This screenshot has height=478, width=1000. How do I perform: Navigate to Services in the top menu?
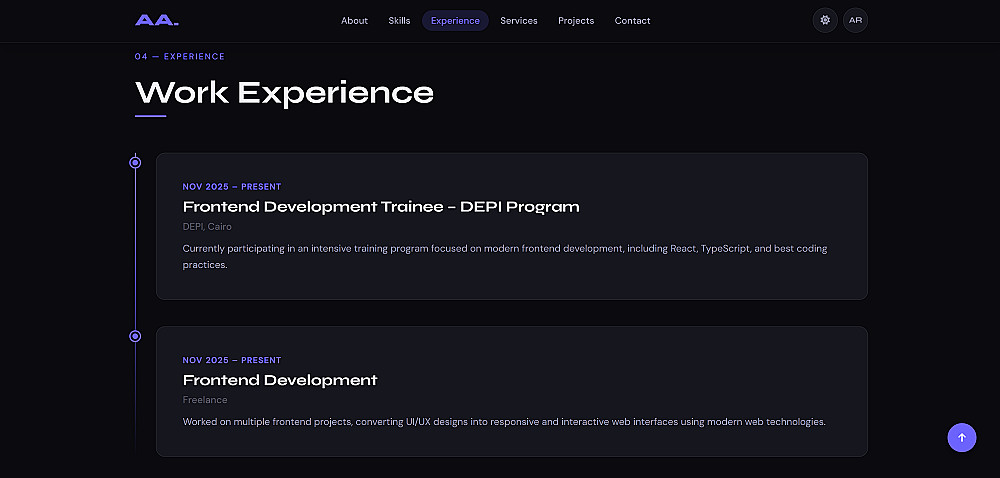(519, 21)
